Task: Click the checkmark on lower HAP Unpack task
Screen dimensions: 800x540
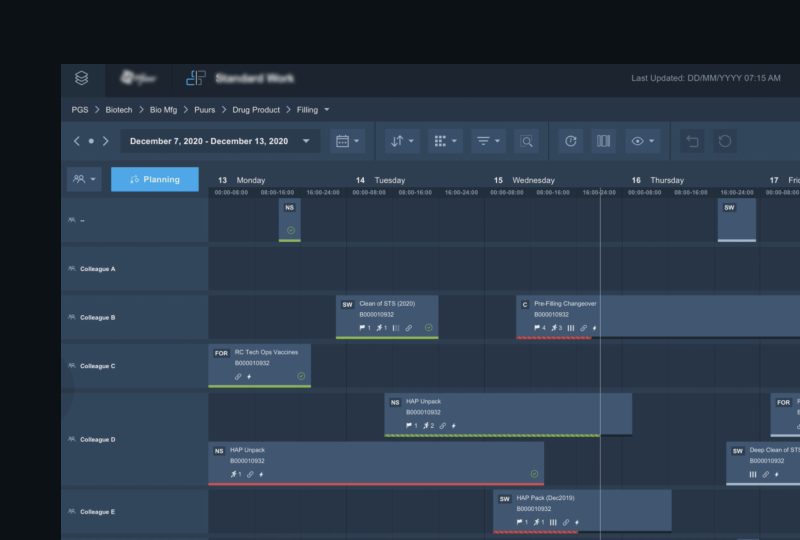Action: [534, 474]
